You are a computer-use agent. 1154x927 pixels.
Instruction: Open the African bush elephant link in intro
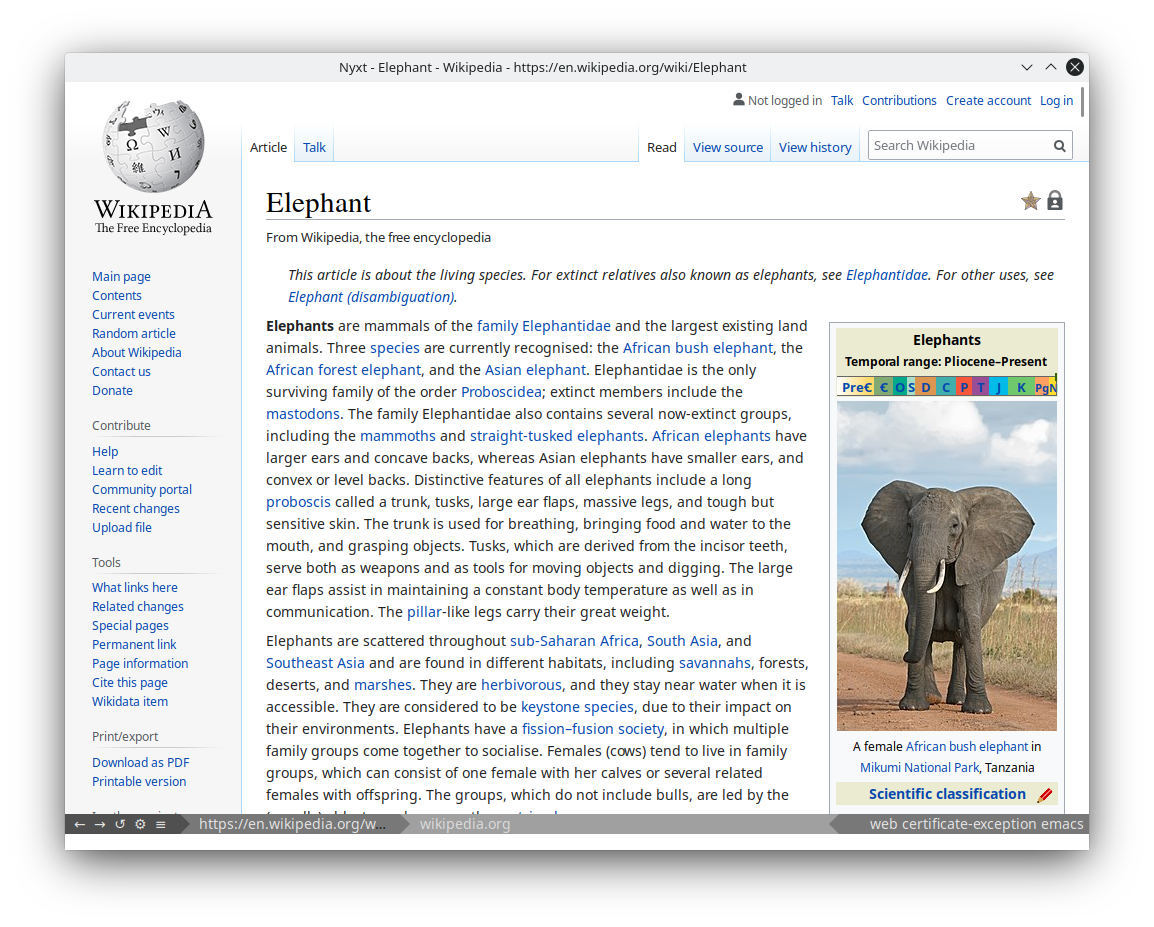[698, 348]
